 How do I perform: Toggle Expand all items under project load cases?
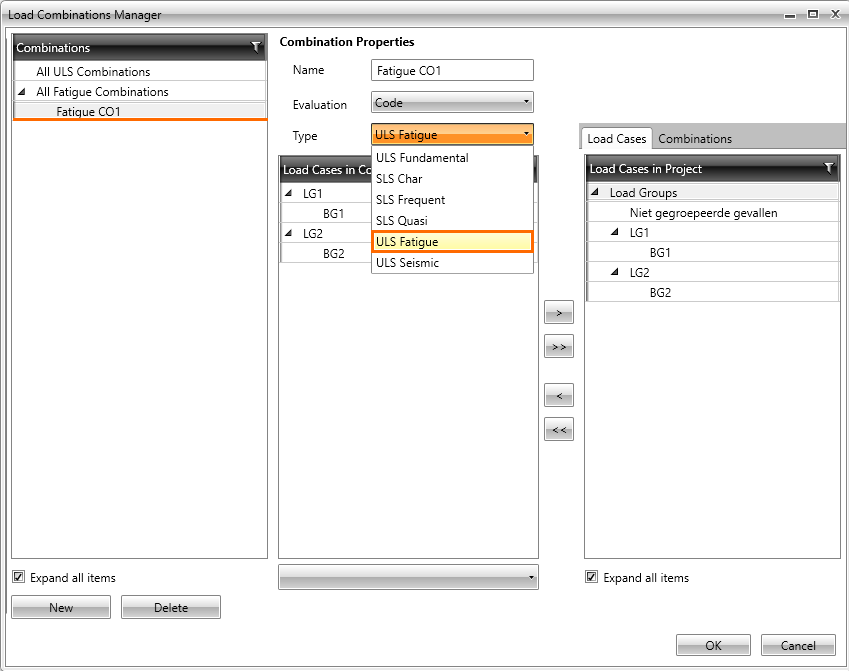[x=592, y=577]
